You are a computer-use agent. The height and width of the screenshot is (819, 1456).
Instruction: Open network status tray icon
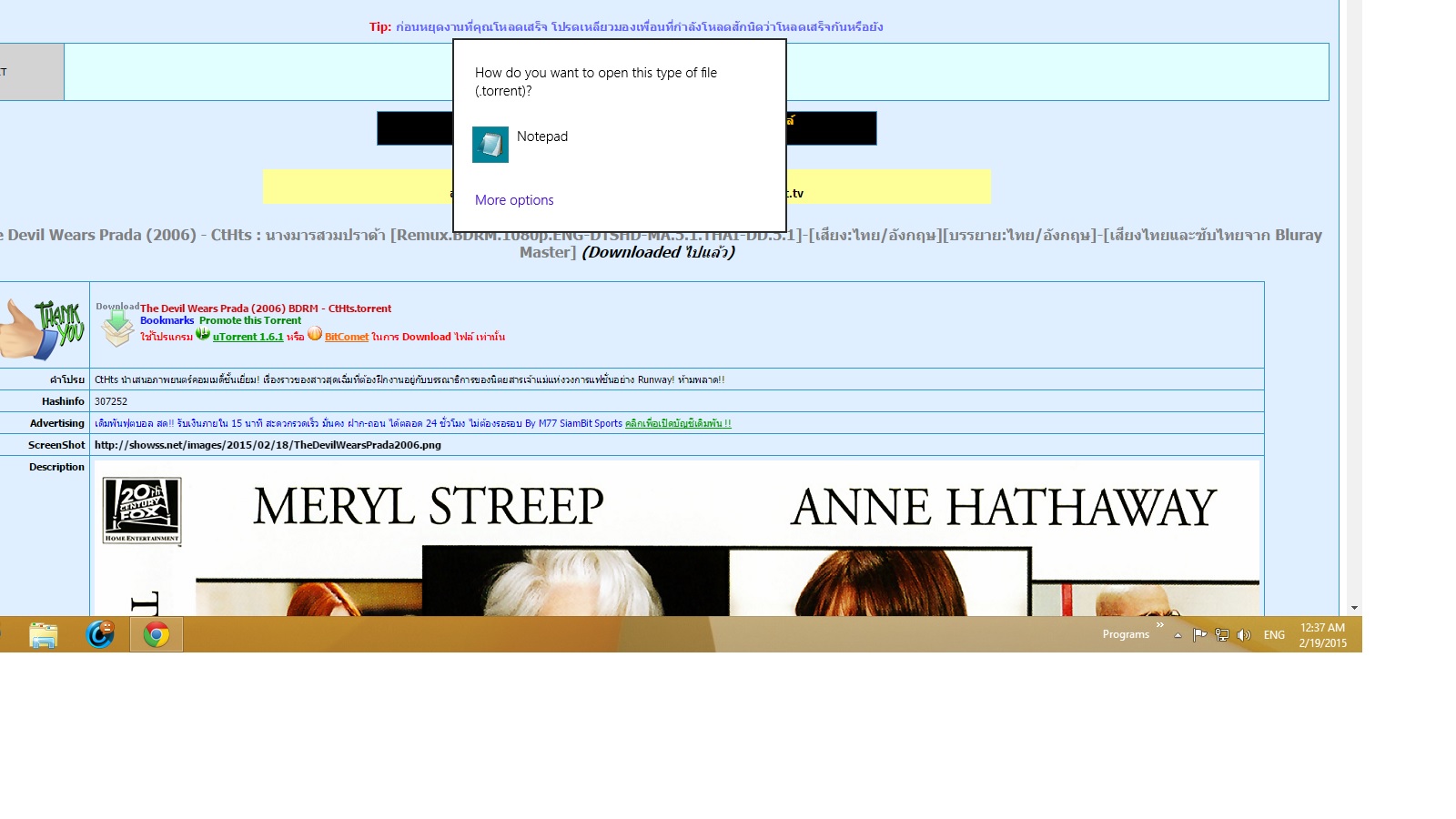point(1222,635)
